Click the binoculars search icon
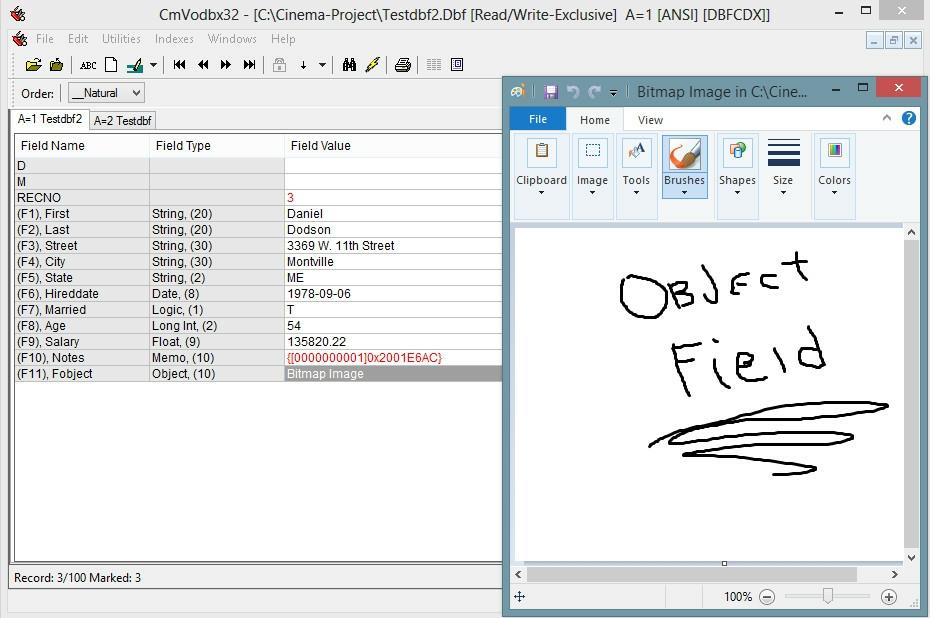The height and width of the screenshot is (618, 930). [349, 65]
